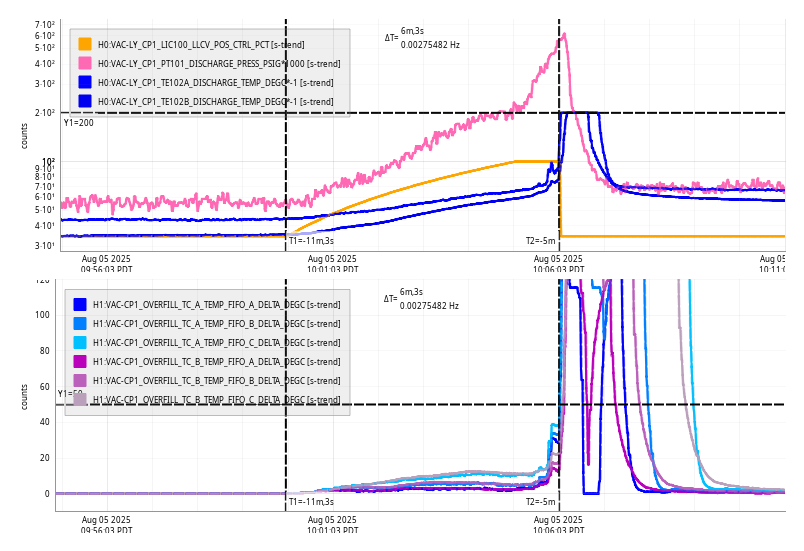Screen dimensions: 804x551
Task: Toggle TC_A_TEMP_FIFO_A_DELTA_DEGC legend swatch
Action: pyautogui.click(x=80, y=304)
